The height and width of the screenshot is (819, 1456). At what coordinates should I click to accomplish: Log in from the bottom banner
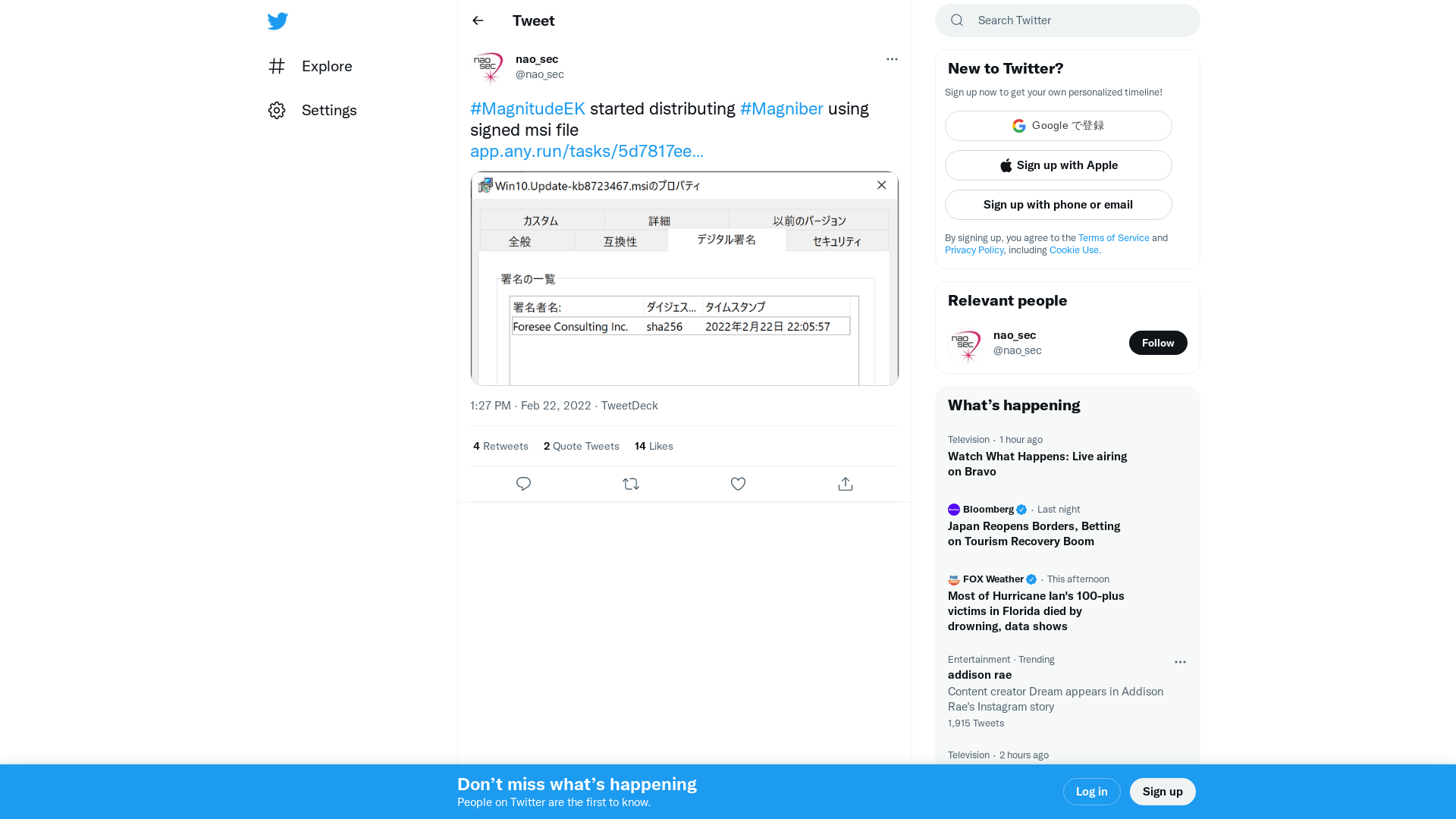pyautogui.click(x=1092, y=792)
